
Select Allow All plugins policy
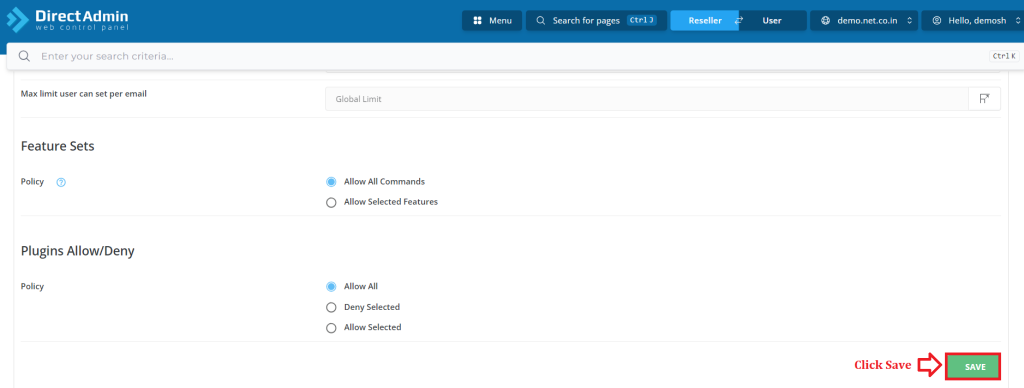coord(331,286)
